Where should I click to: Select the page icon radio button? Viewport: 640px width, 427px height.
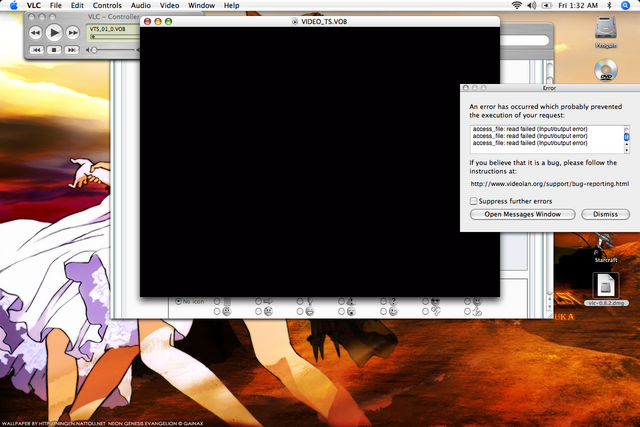point(217,301)
